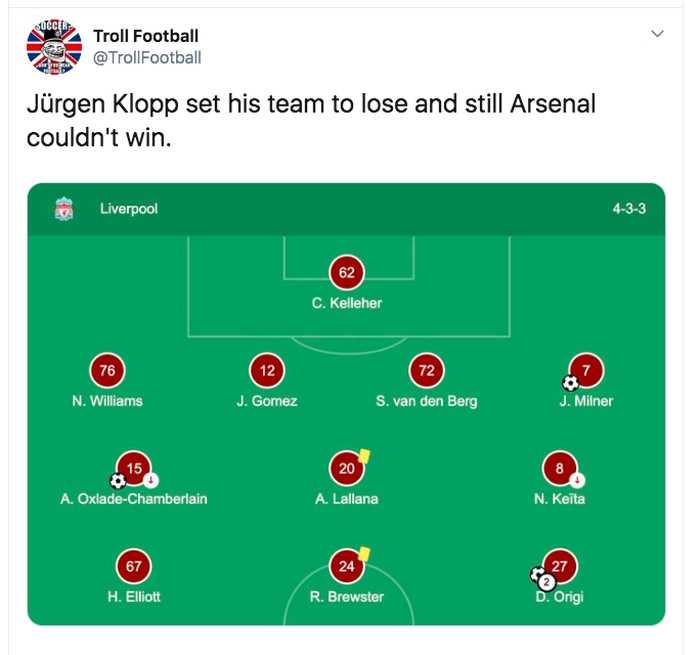Click Lallana's yellow card icon
The image size is (700, 655).
[x=364, y=455]
